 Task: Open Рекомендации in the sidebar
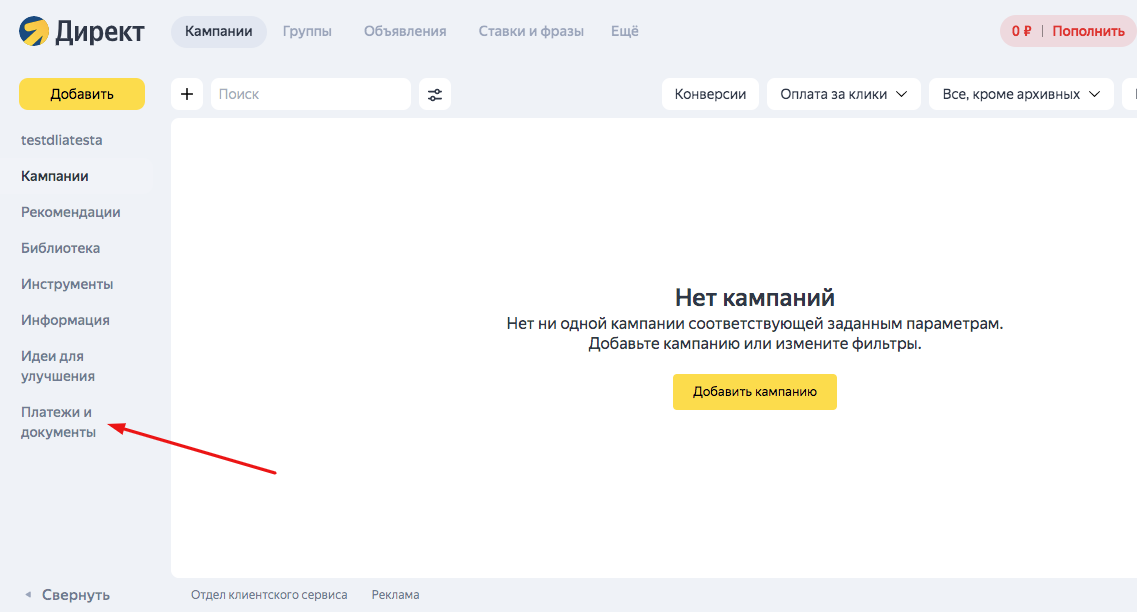coord(71,212)
